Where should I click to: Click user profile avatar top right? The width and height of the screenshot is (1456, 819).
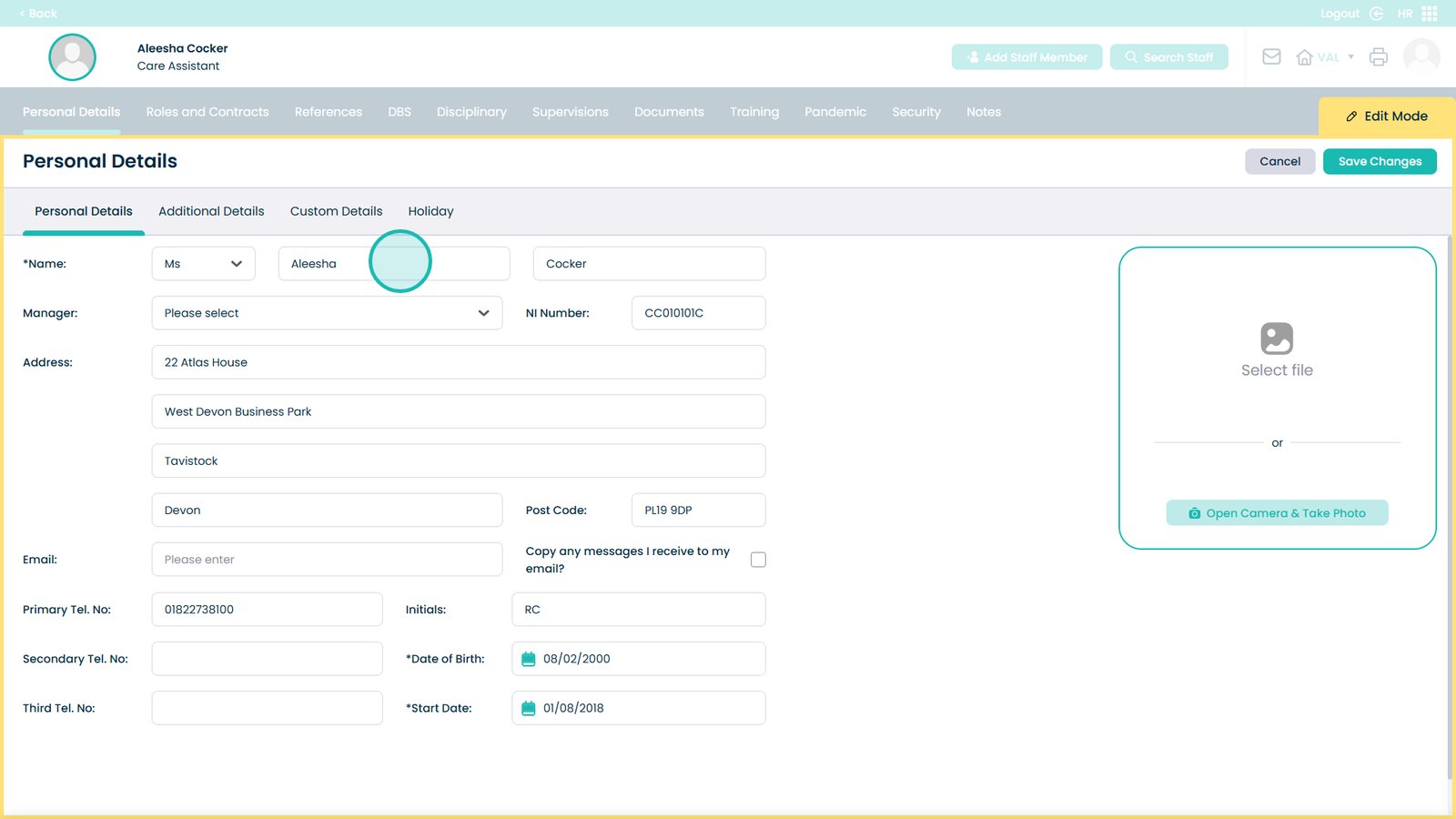point(1421,57)
